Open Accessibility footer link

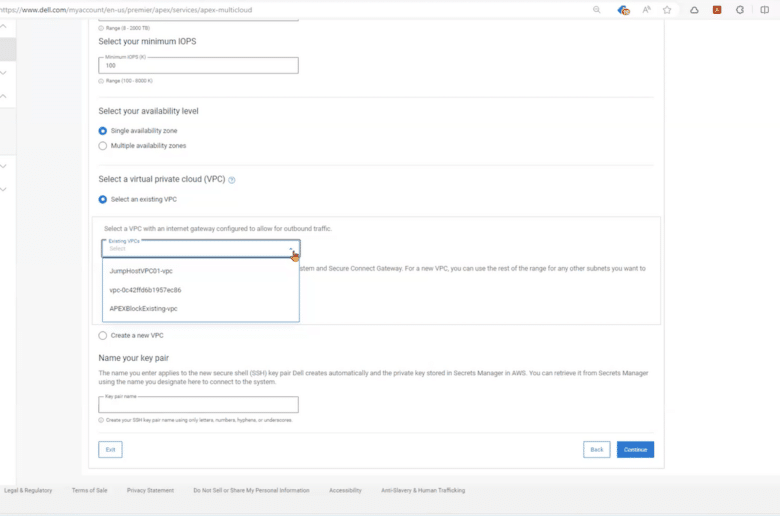345,491
